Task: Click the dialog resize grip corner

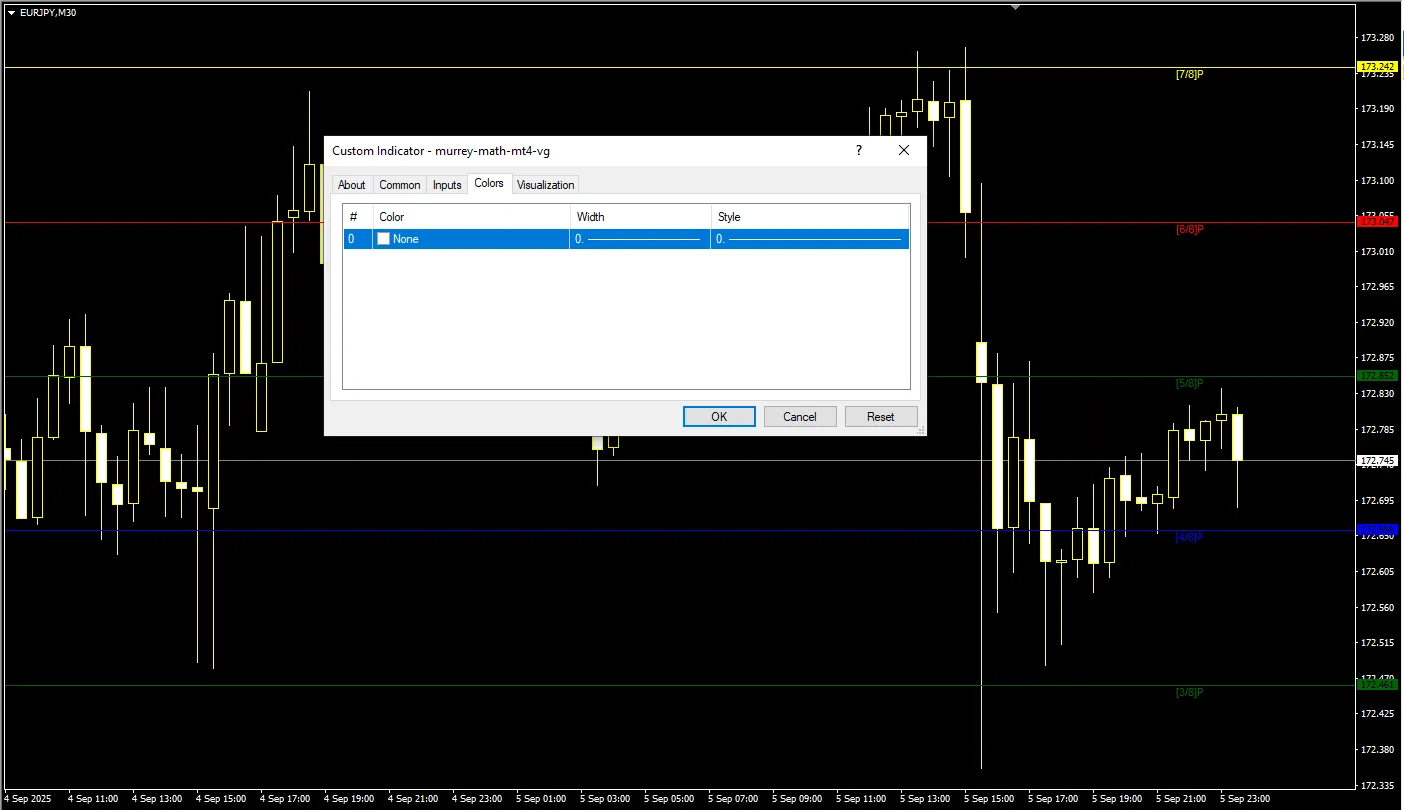Action: click(x=921, y=430)
